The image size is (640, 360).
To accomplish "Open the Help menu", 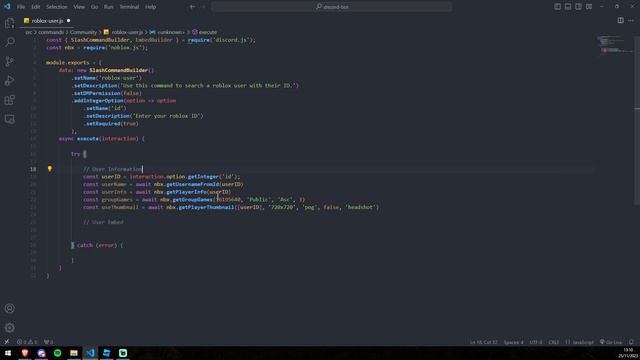I will coord(150,7).
